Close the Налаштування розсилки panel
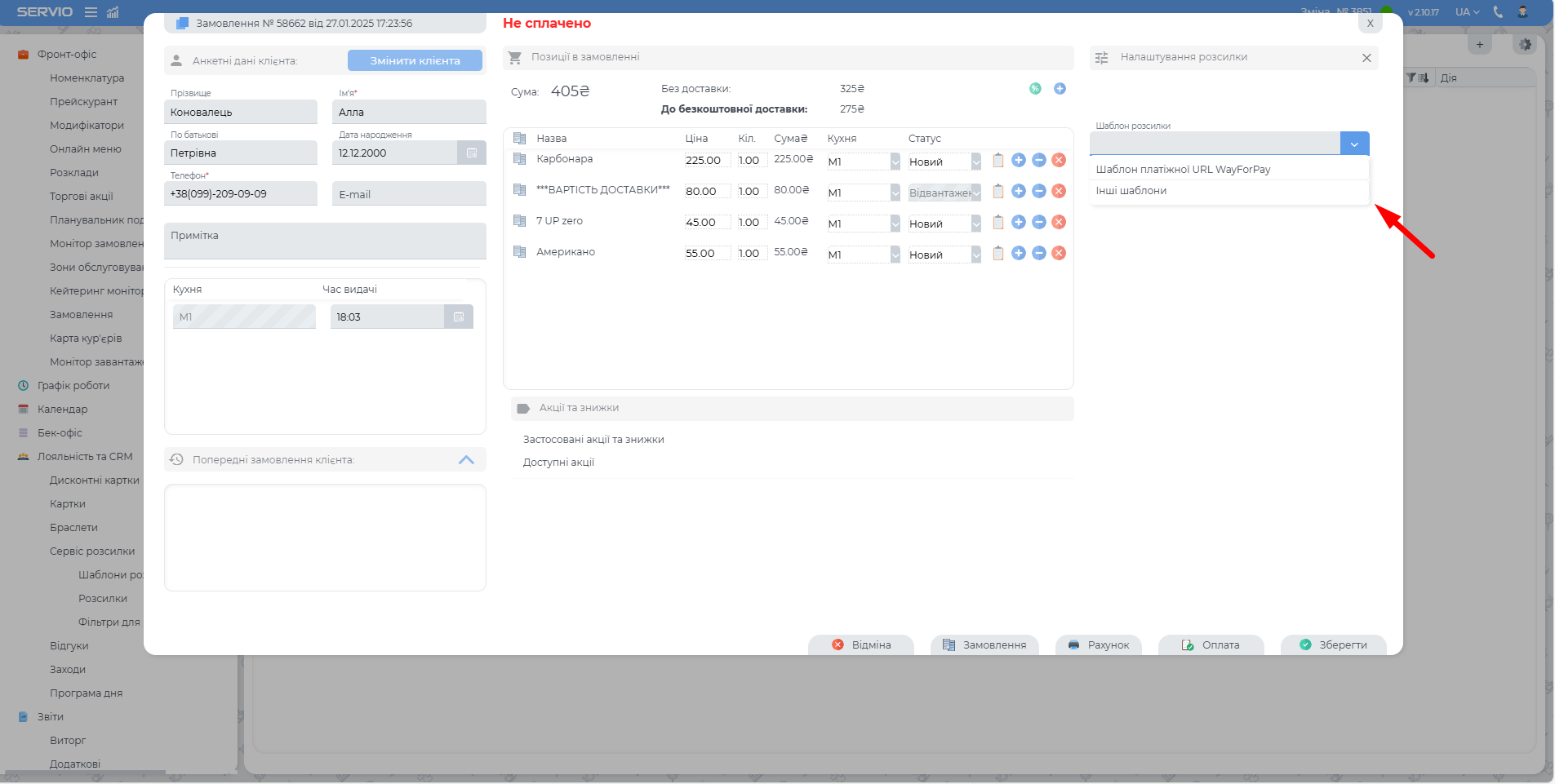Viewport: 1555px width, 784px height. pyautogui.click(x=1366, y=58)
